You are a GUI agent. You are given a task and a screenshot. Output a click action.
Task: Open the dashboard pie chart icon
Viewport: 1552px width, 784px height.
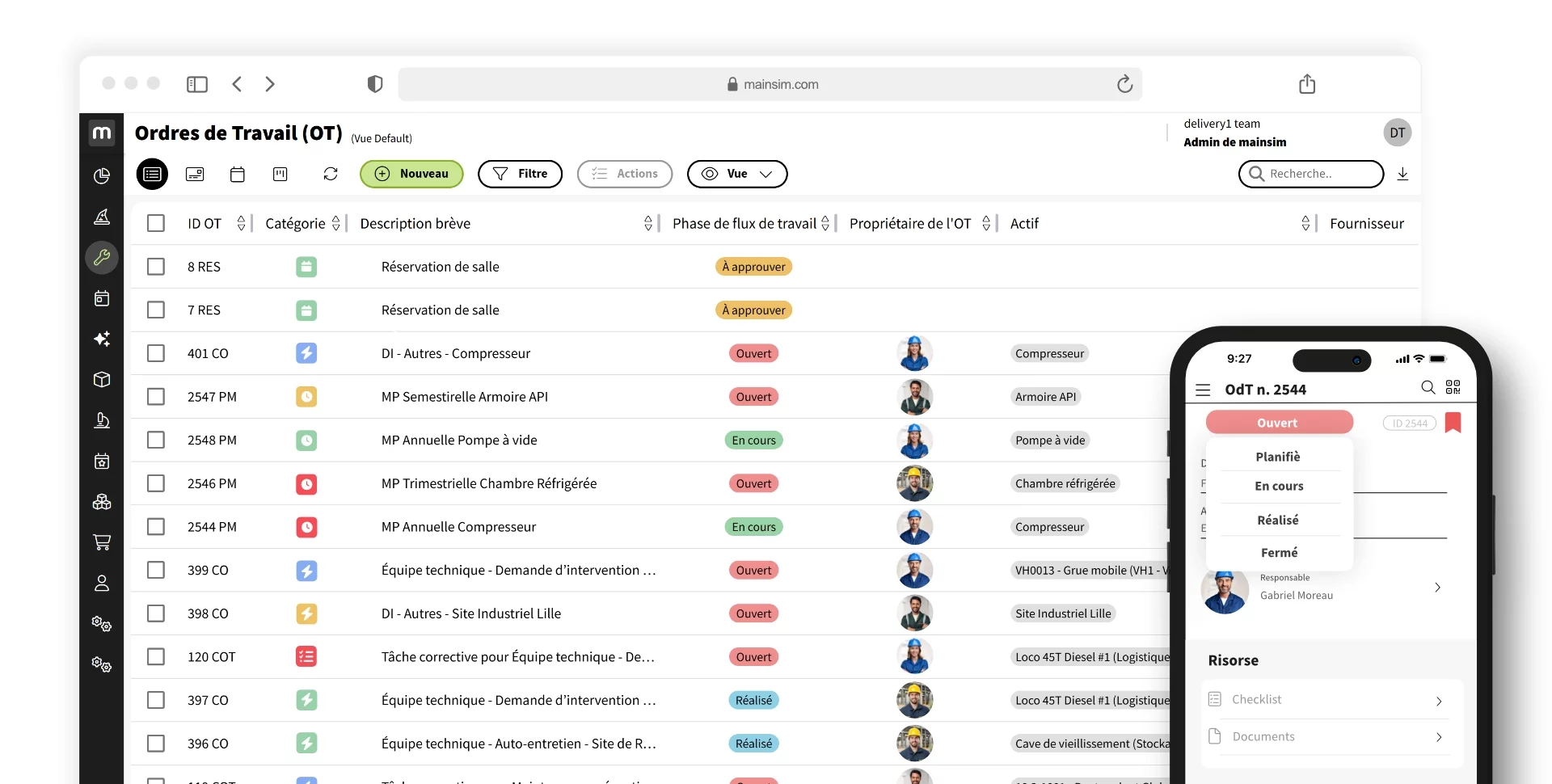point(102,176)
